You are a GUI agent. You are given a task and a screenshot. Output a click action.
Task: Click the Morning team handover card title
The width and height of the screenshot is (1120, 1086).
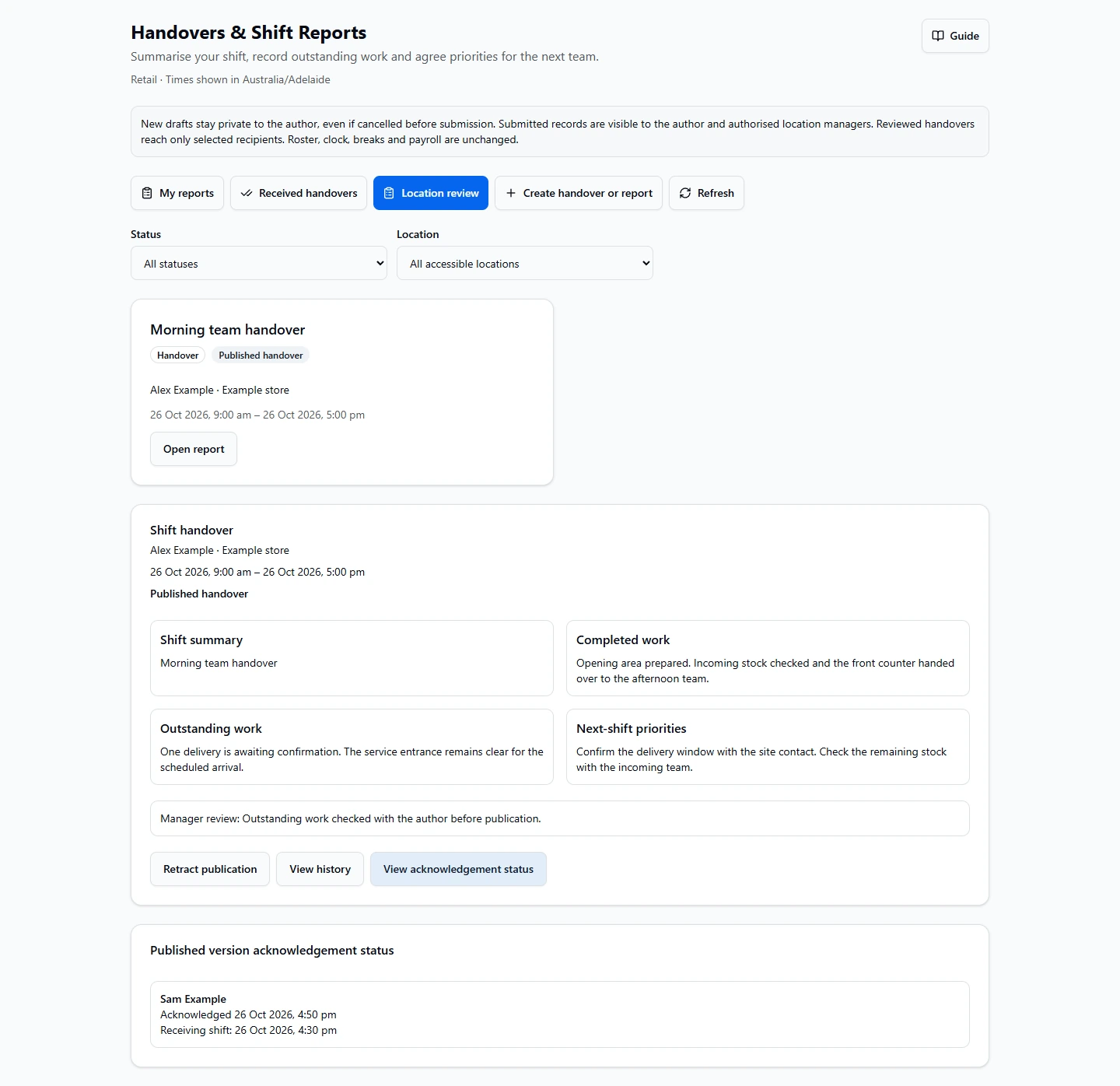[228, 330]
